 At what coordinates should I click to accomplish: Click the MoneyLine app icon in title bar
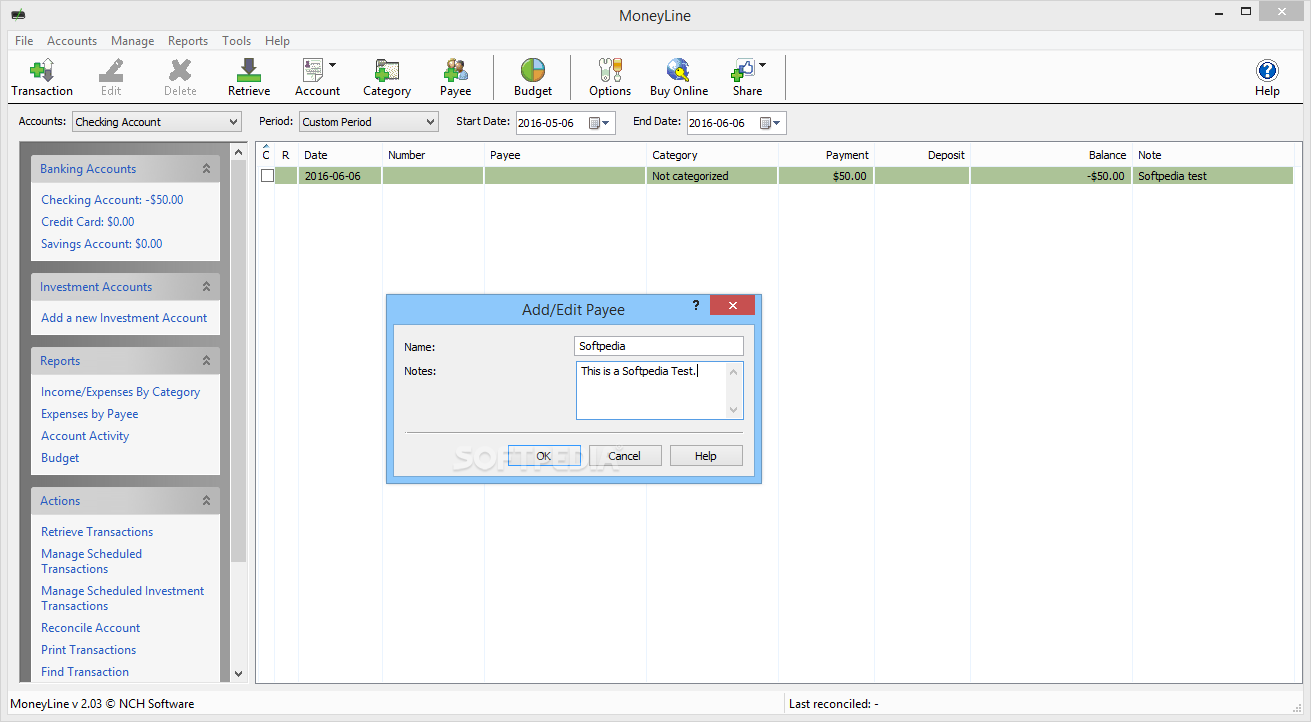(x=18, y=15)
